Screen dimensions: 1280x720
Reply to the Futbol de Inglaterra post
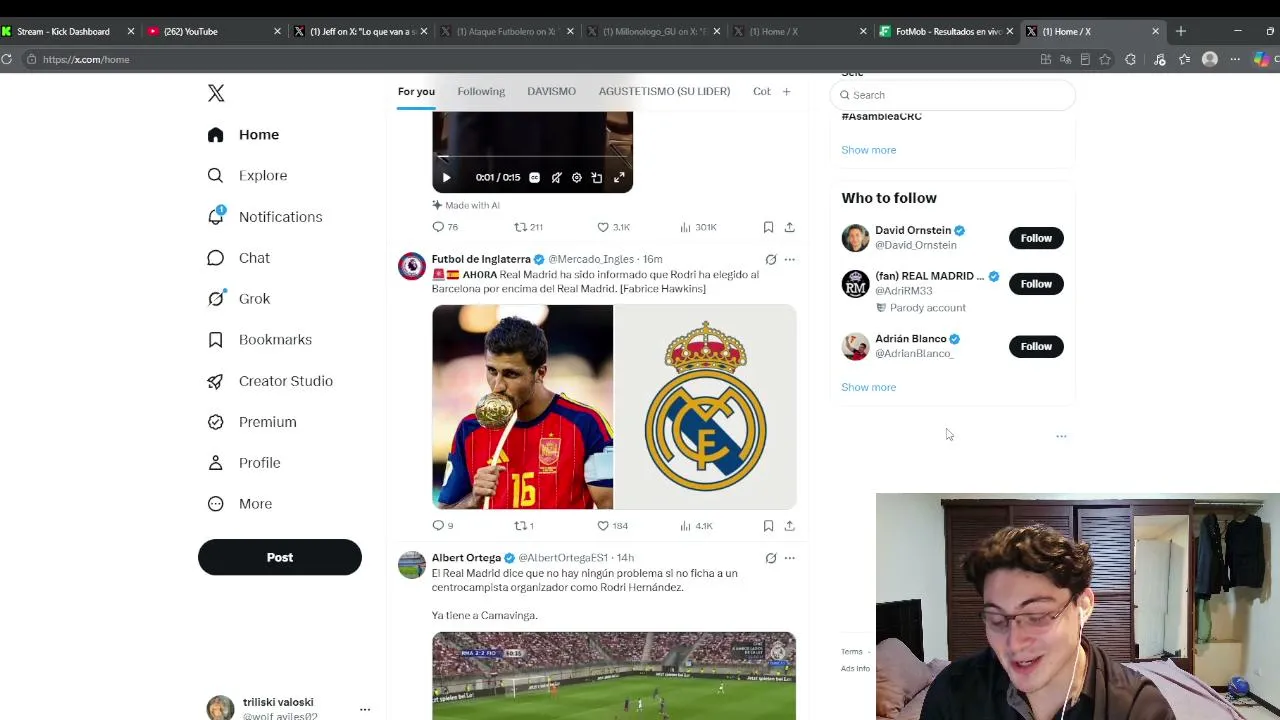[x=443, y=526]
